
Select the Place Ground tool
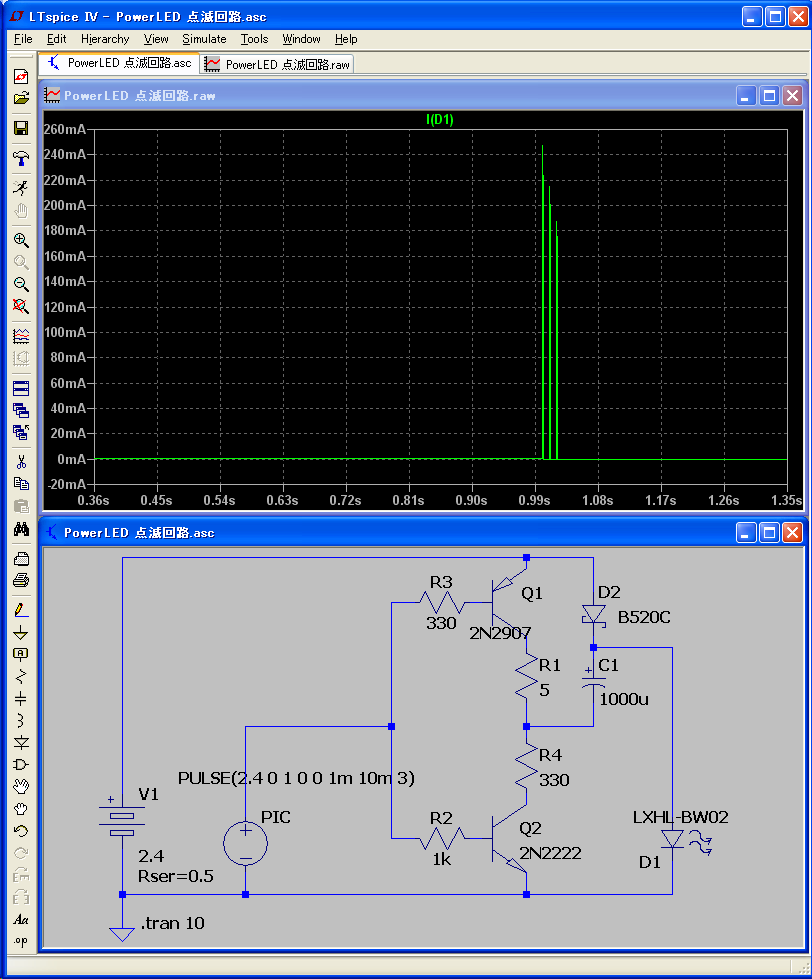click(x=21, y=633)
